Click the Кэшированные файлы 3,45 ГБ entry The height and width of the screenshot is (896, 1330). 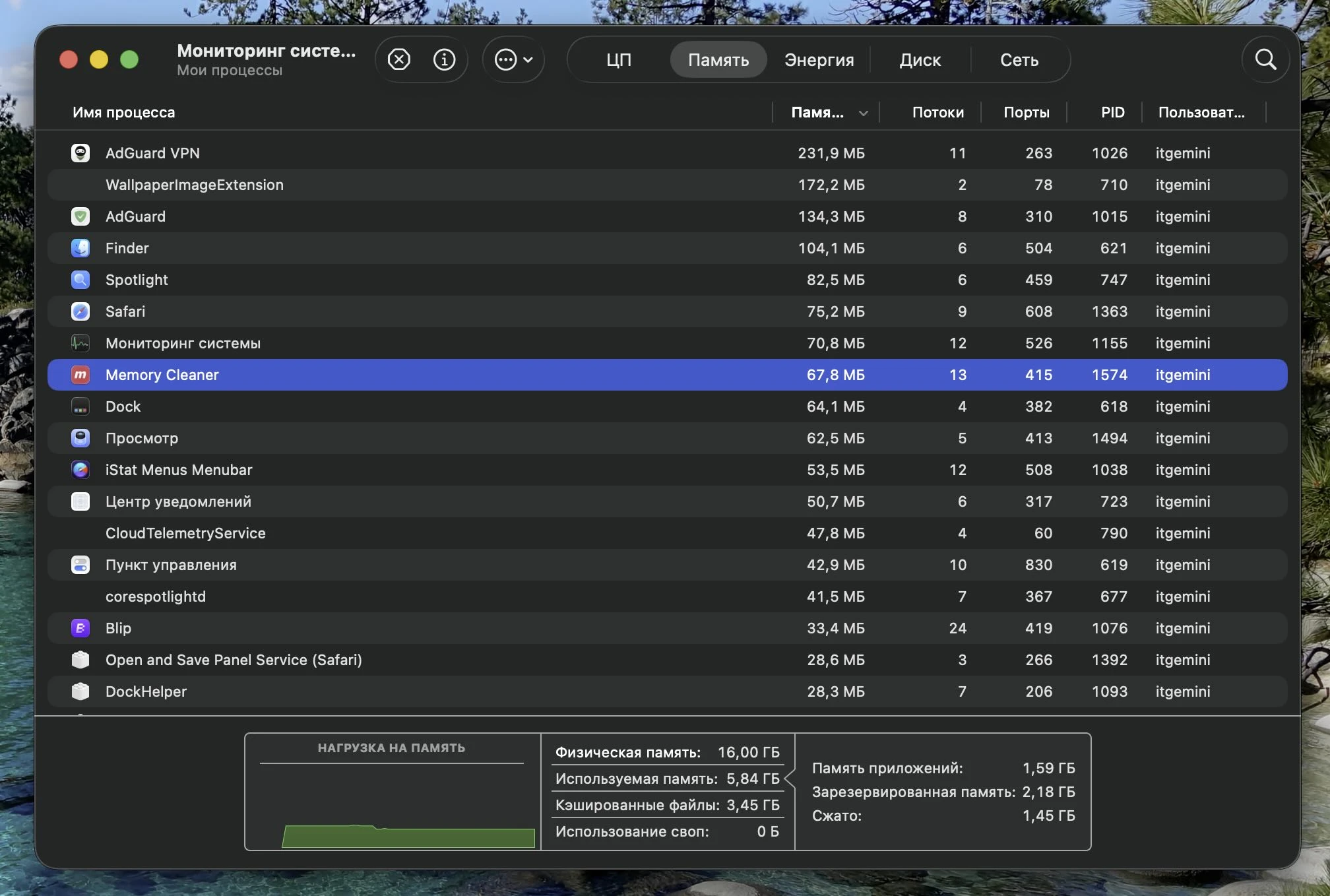click(x=667, y=805)
